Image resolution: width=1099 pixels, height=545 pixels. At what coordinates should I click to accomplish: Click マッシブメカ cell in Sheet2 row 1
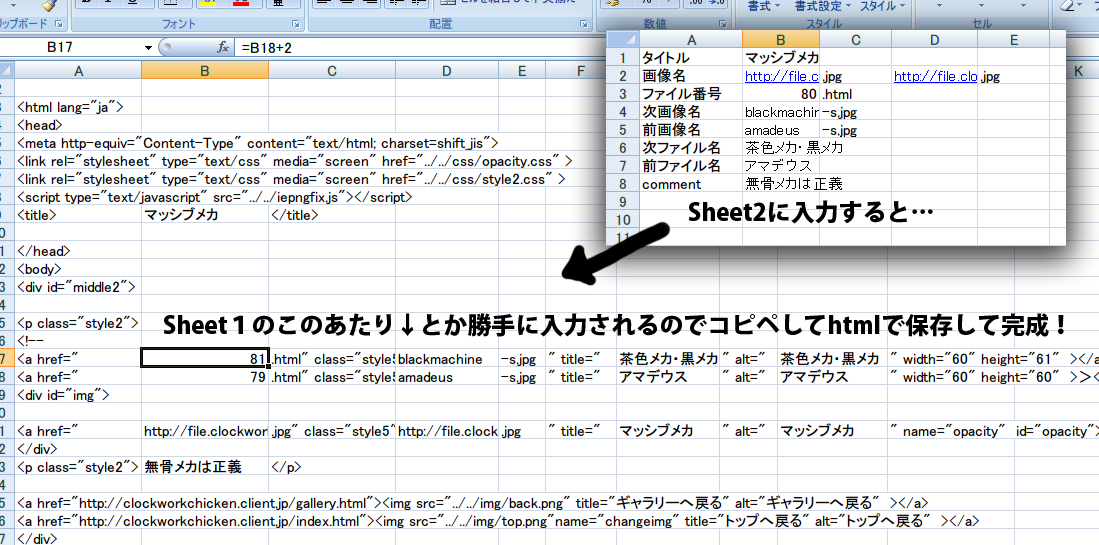pyautogui.click(x=781, y=57)
